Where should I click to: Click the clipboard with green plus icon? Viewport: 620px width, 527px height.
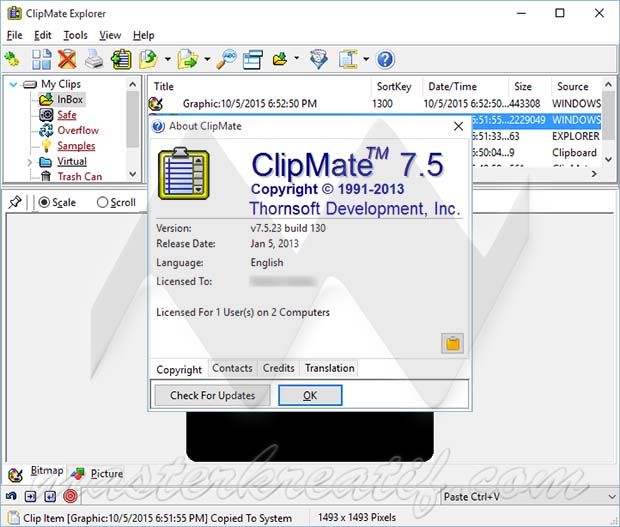121,59
